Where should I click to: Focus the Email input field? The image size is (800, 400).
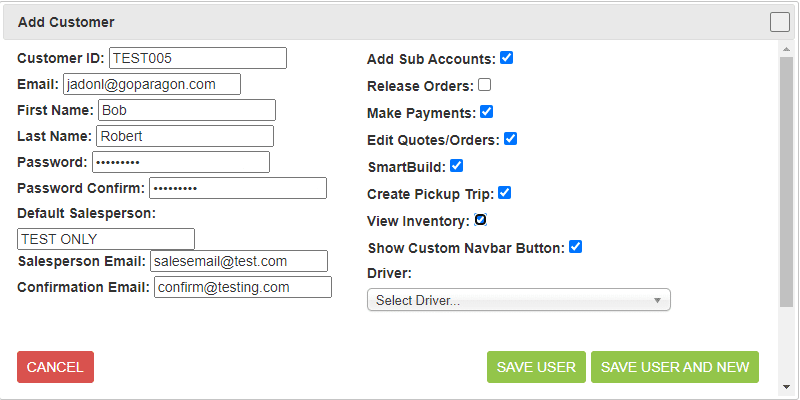(151, 84)
